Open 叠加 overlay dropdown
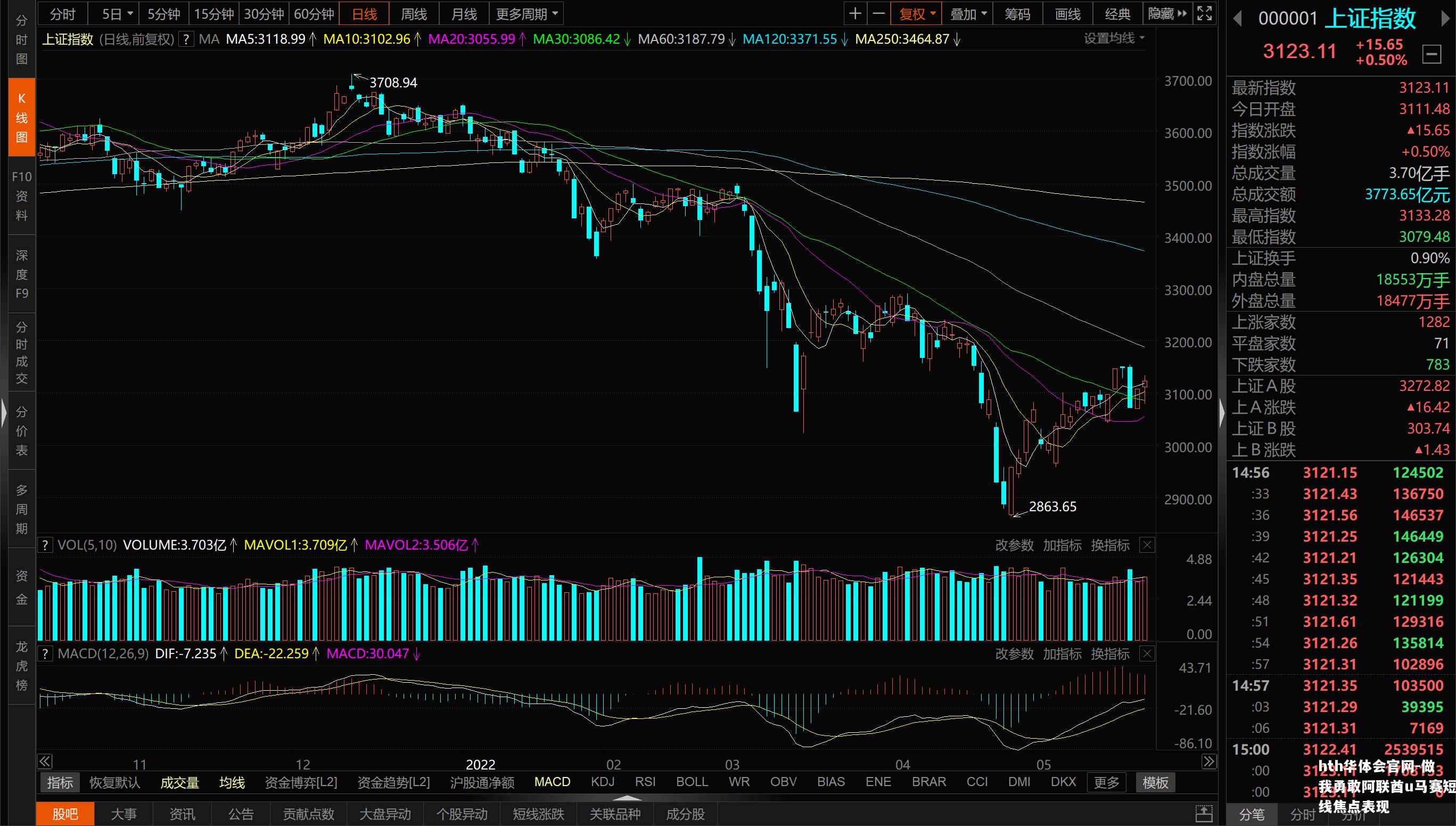Screen dimensions: 1456x826 click(967, 14)
